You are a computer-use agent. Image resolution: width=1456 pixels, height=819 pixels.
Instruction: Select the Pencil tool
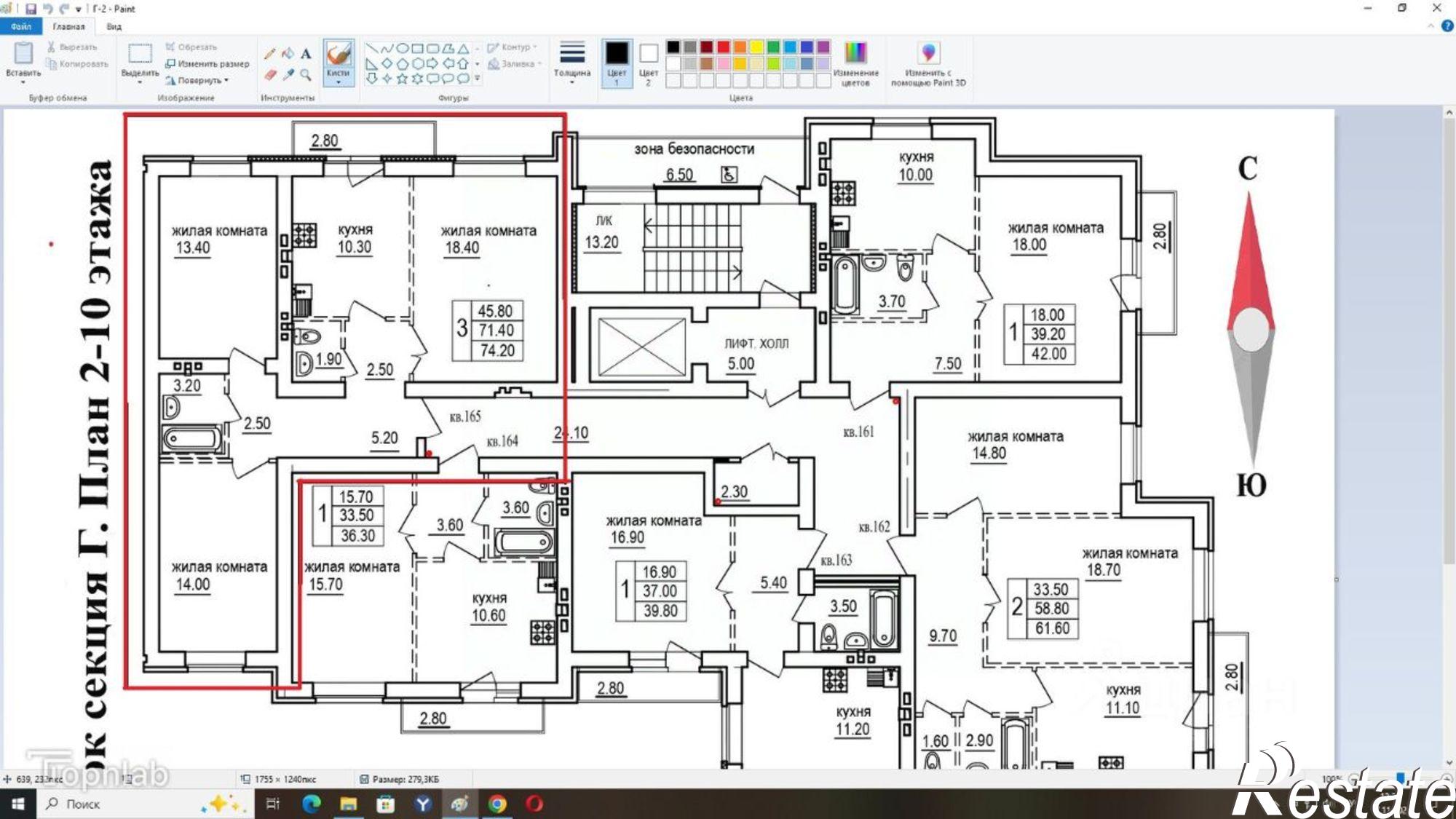tap(270, 53)
